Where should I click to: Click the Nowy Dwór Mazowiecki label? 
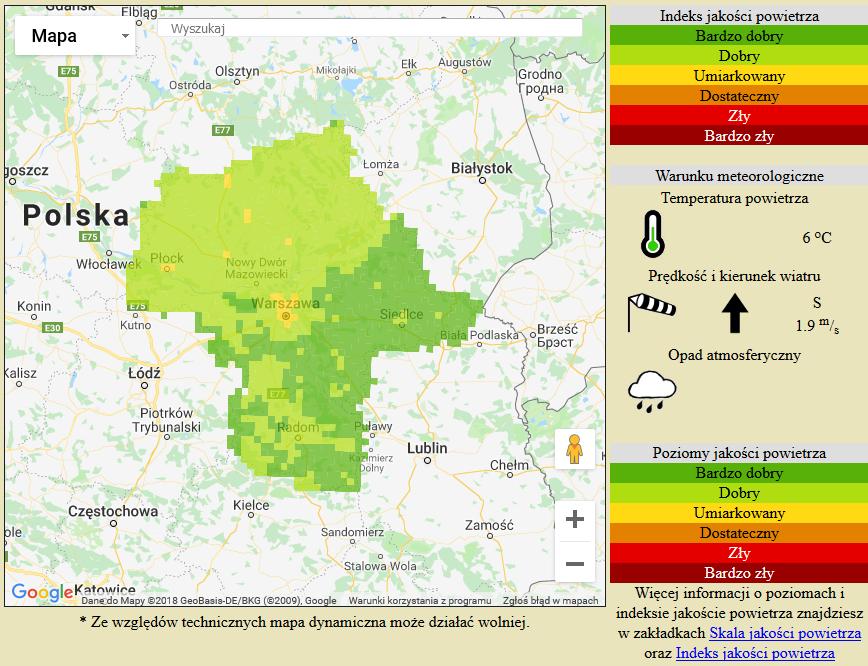(256, 268)
